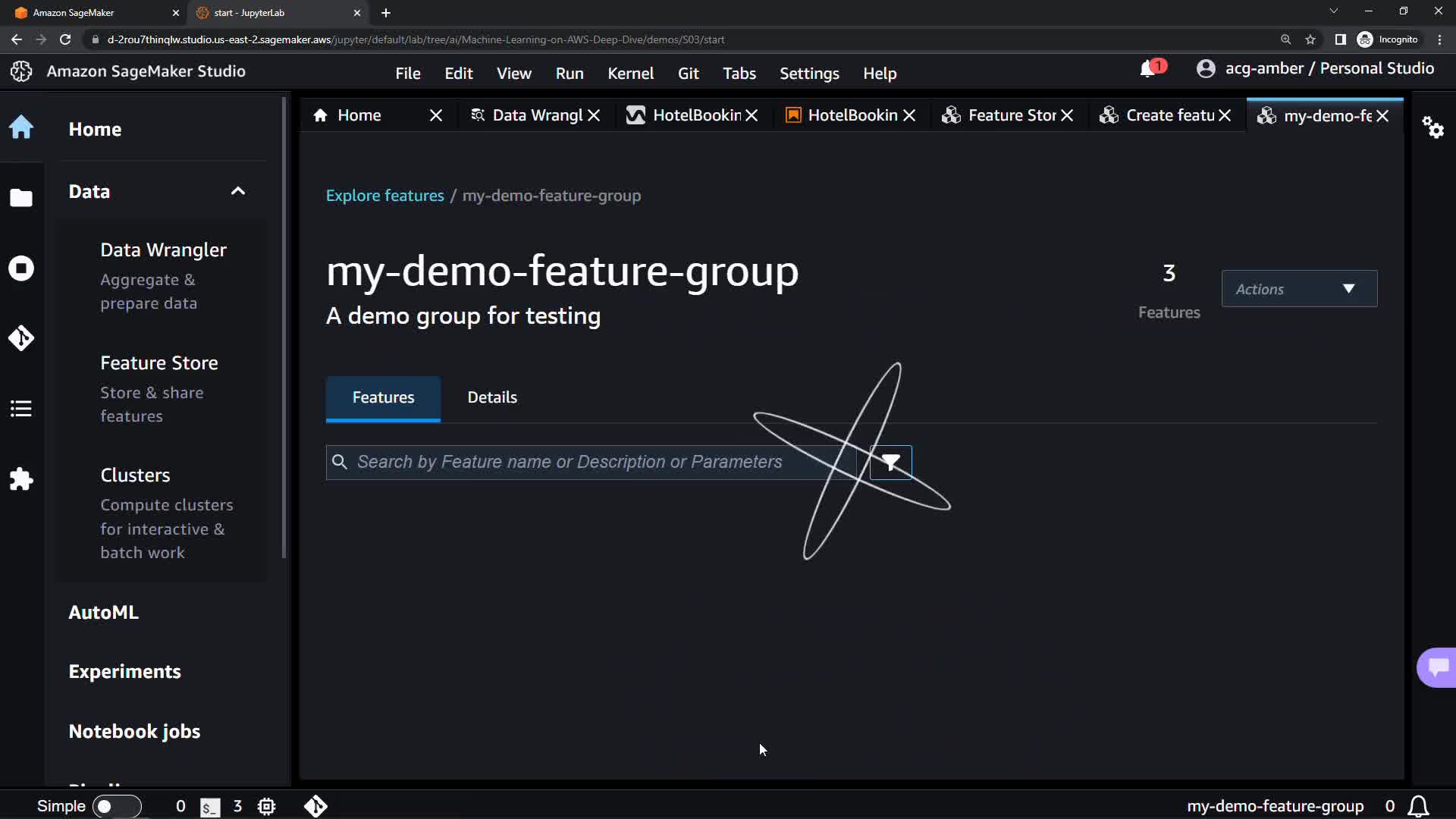1456x819 pixels.
Task: Close the Data Wrangler tab
Action: click(594, 115)
